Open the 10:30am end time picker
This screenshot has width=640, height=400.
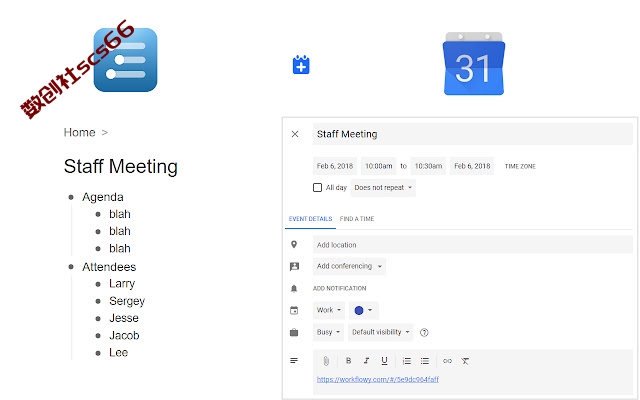tap(428, 166)
